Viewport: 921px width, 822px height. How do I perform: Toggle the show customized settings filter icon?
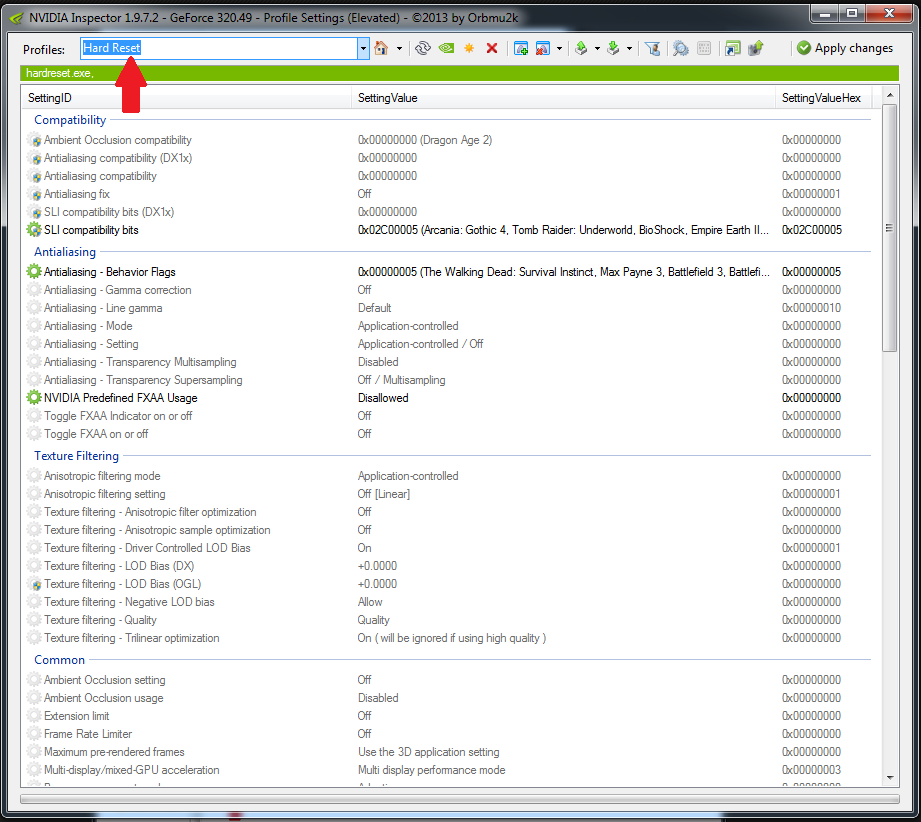[653, 48]
